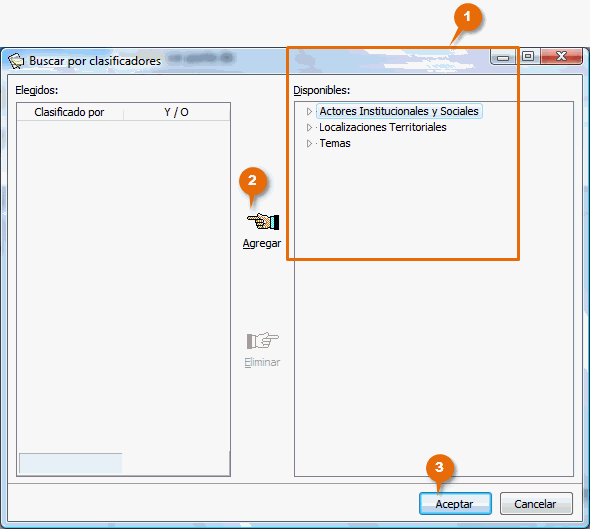Image resolution: width=590 pixels, height=529 pixels.
Task: Click the pointing hand Agregar icon
Action: coord(263,221)
